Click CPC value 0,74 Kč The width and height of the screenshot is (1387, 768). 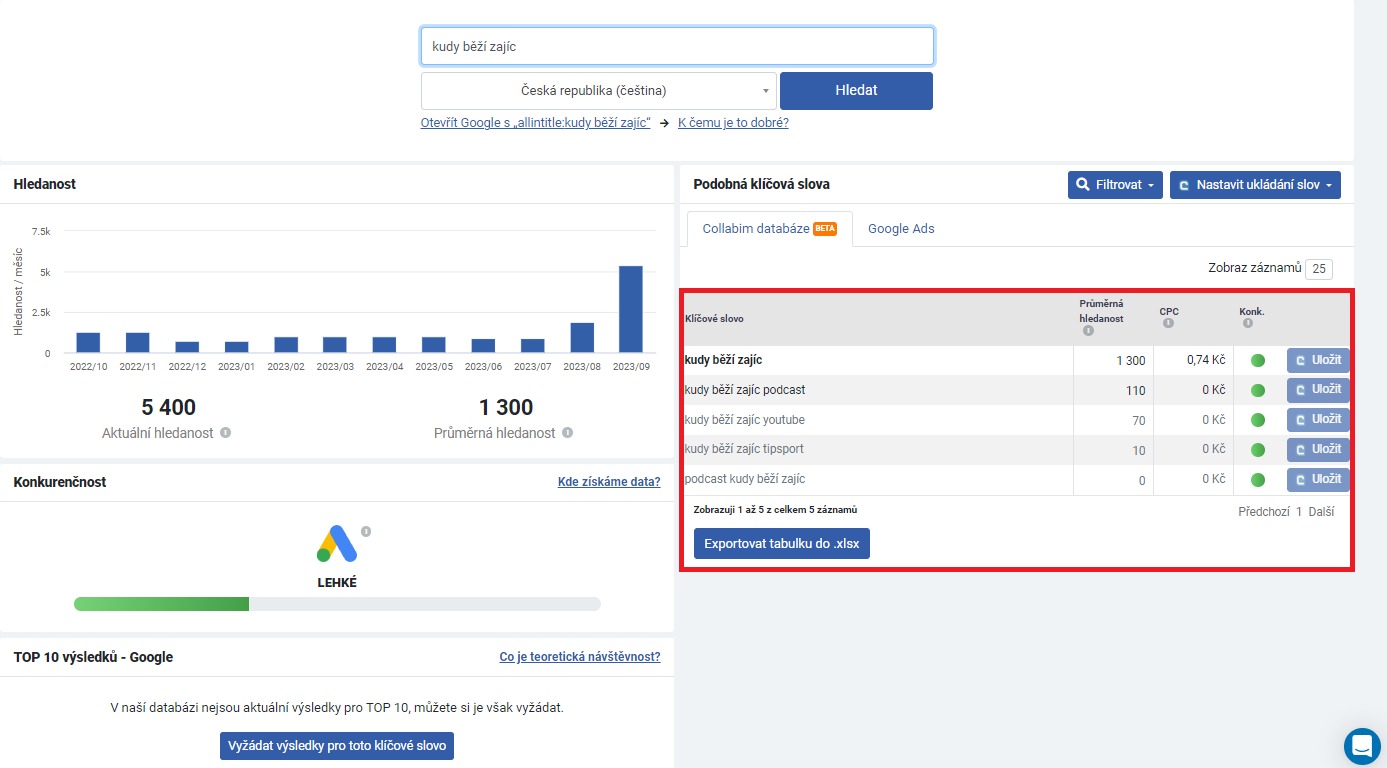tap(1206, 360)
